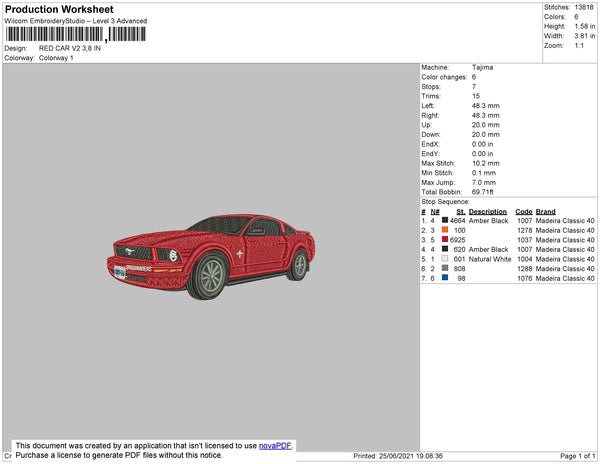Choose the blue swatch in stop 7
The image size is (600, 464).
(x=445, y=278)
